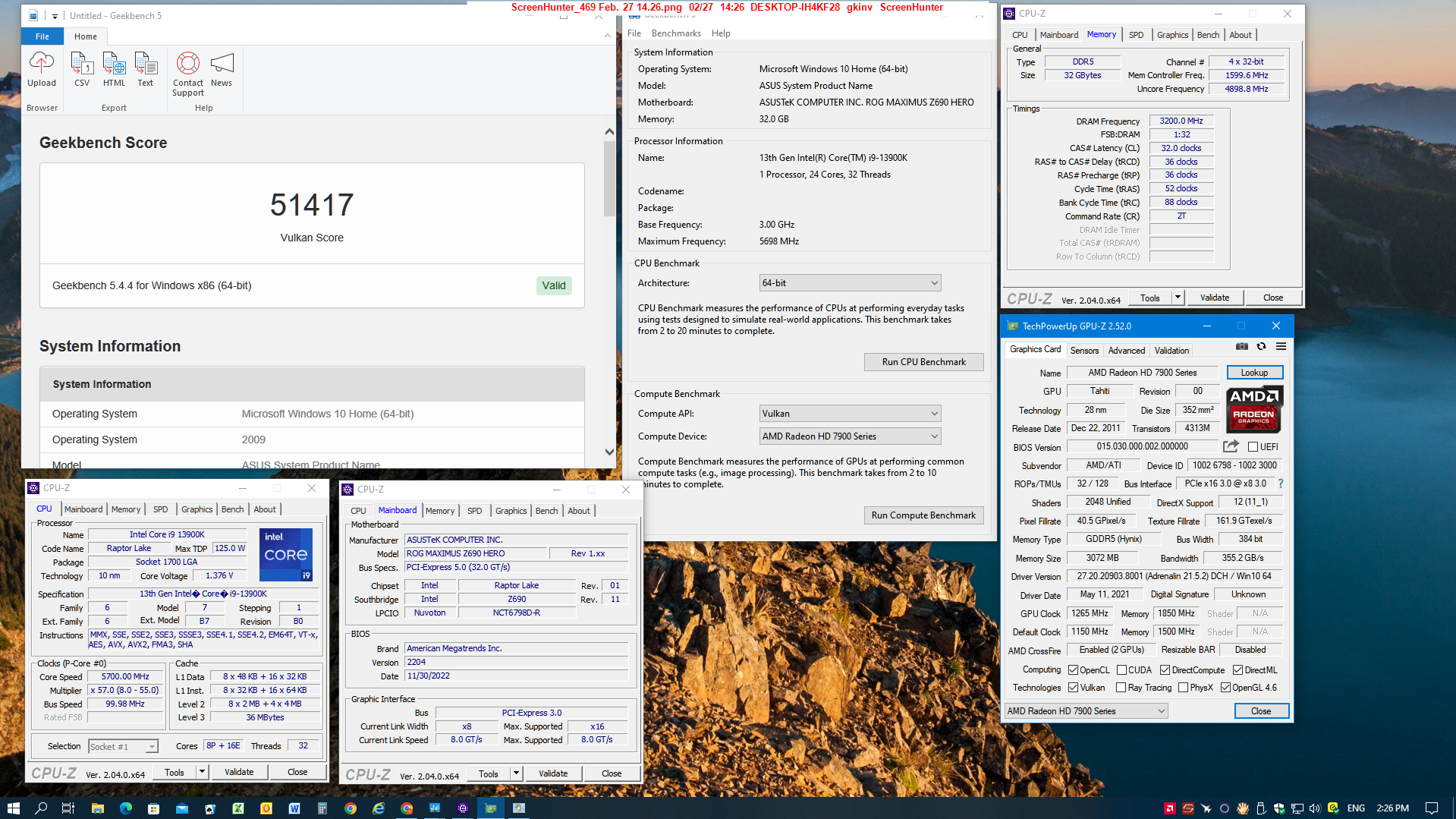The height and width of the screenshot is (819, 1456).
Task: Expand Tools arrow in CPU-Z Memory window
Action: [x=1178, y=298]
